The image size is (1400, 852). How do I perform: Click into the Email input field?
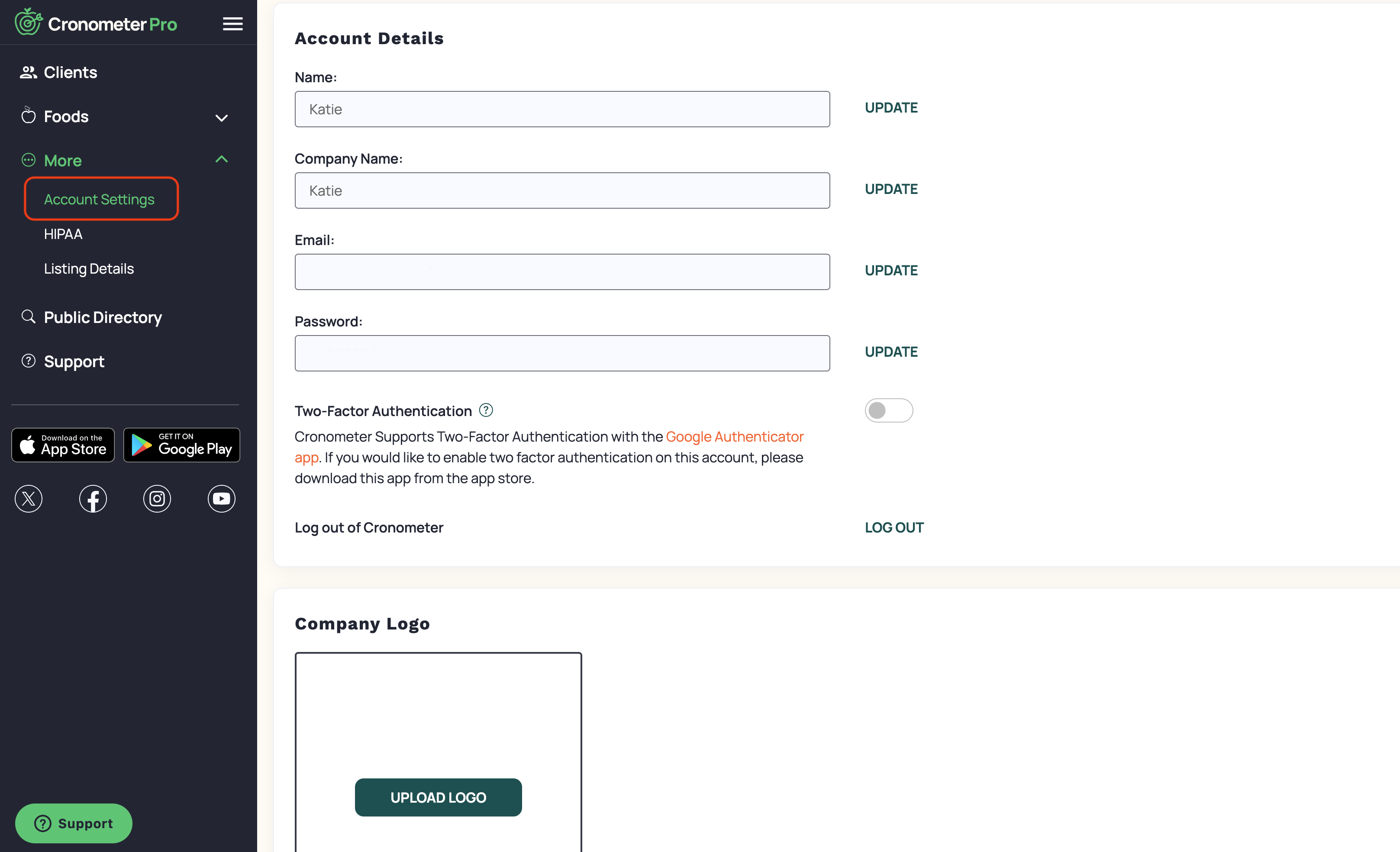point(562,272)
